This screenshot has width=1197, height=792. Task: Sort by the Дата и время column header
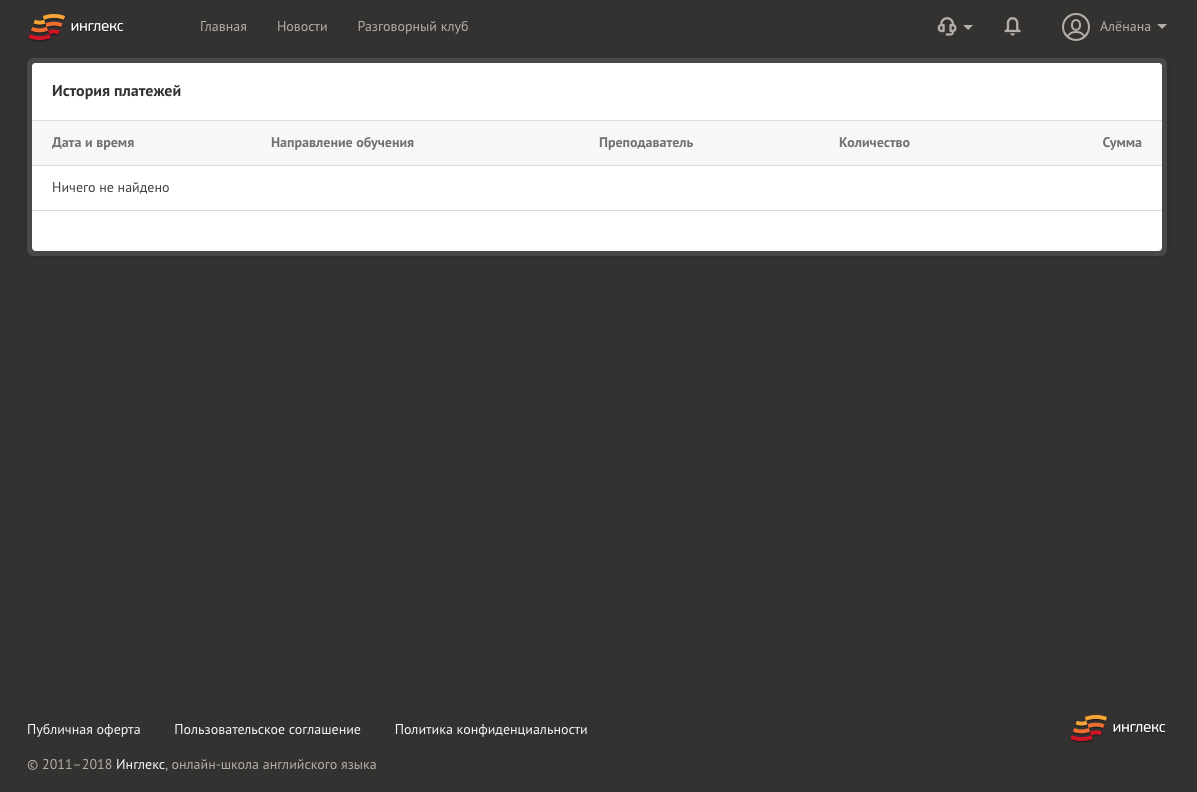point(93,142)
